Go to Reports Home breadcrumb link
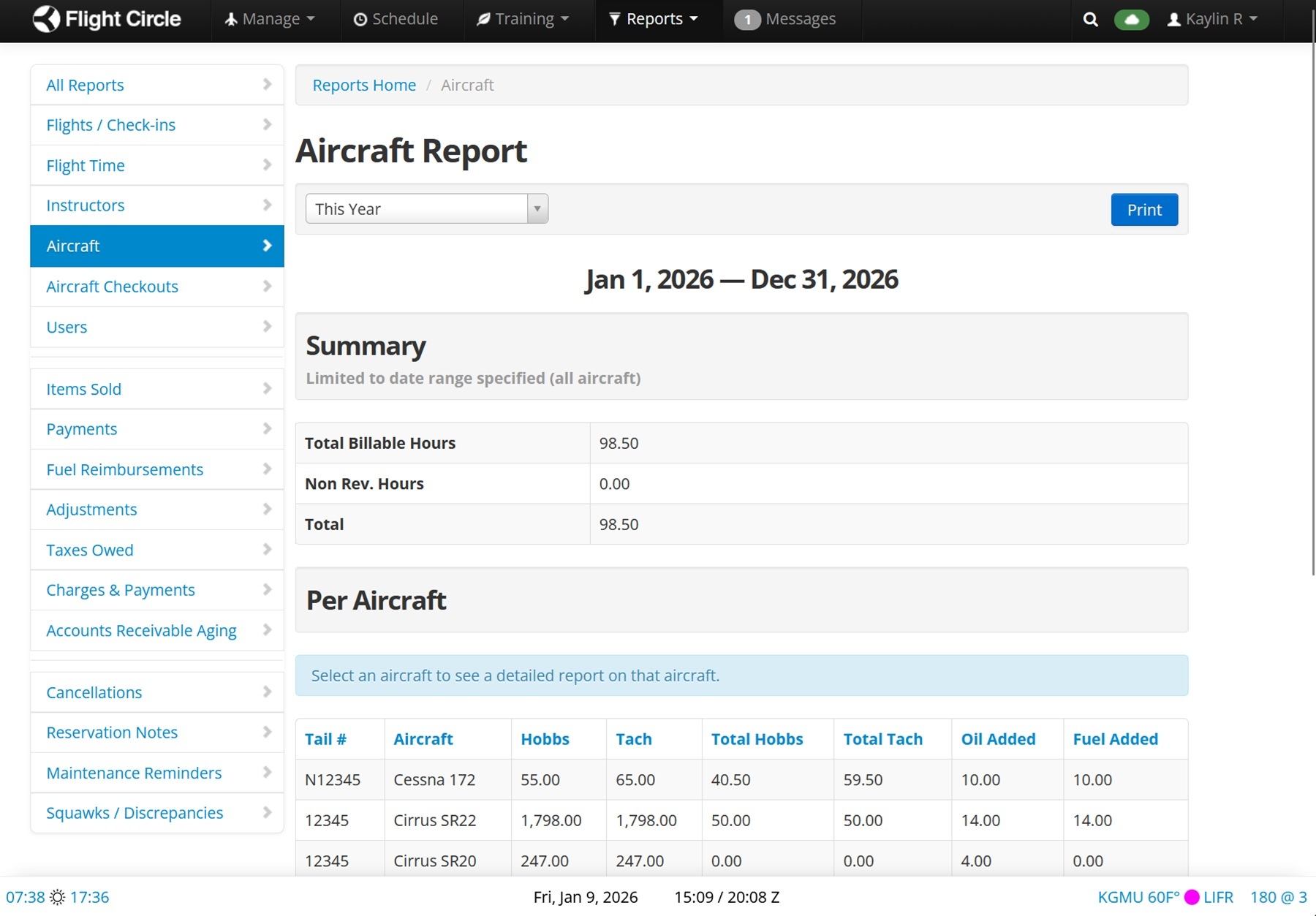 point(364,85)
